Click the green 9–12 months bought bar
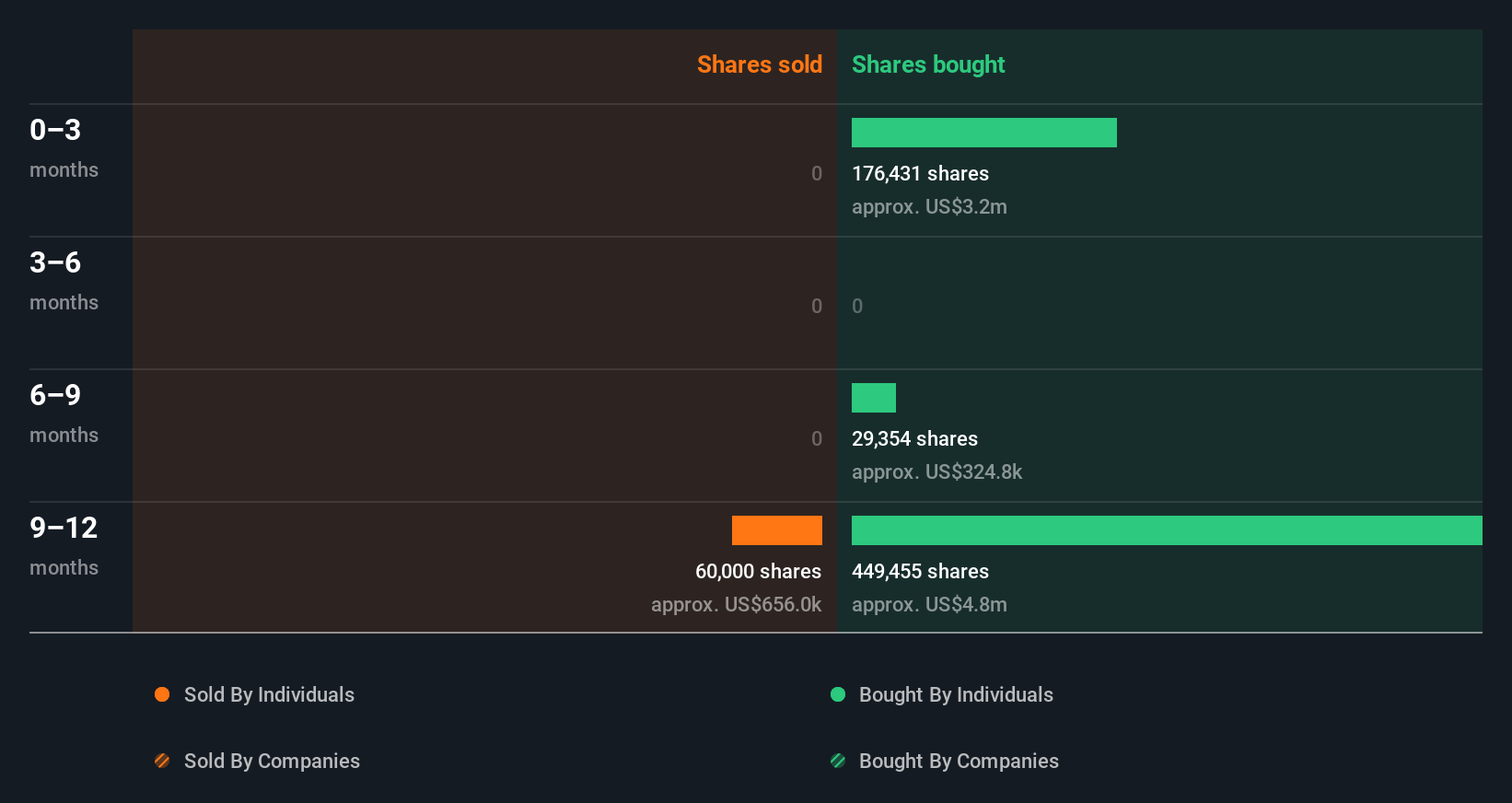Image resolution: width=1512 pixels, height=803 pixels. click(x=1167, y=530)
